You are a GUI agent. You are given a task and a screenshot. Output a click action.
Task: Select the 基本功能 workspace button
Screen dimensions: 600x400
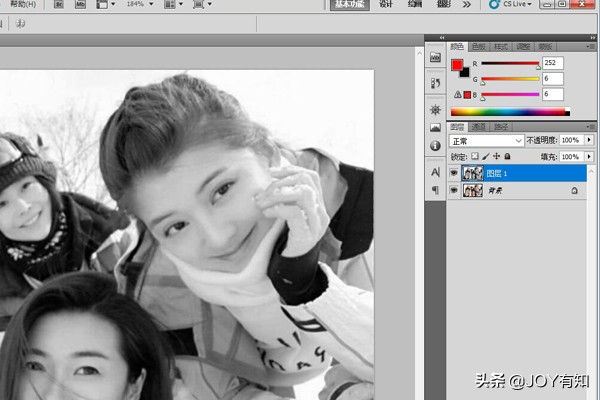point(350,5)
